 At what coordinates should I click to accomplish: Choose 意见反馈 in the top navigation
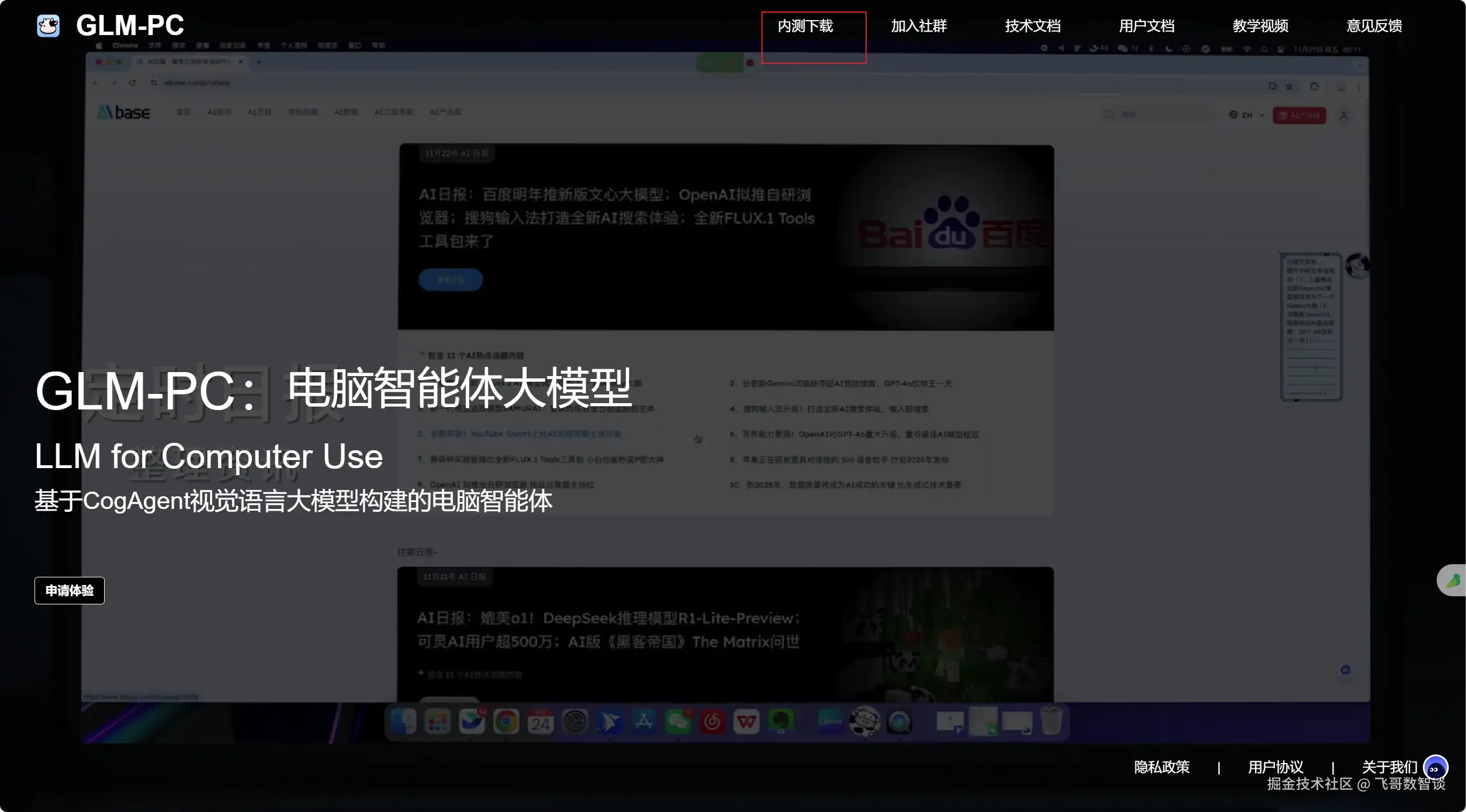(1375, 26)
